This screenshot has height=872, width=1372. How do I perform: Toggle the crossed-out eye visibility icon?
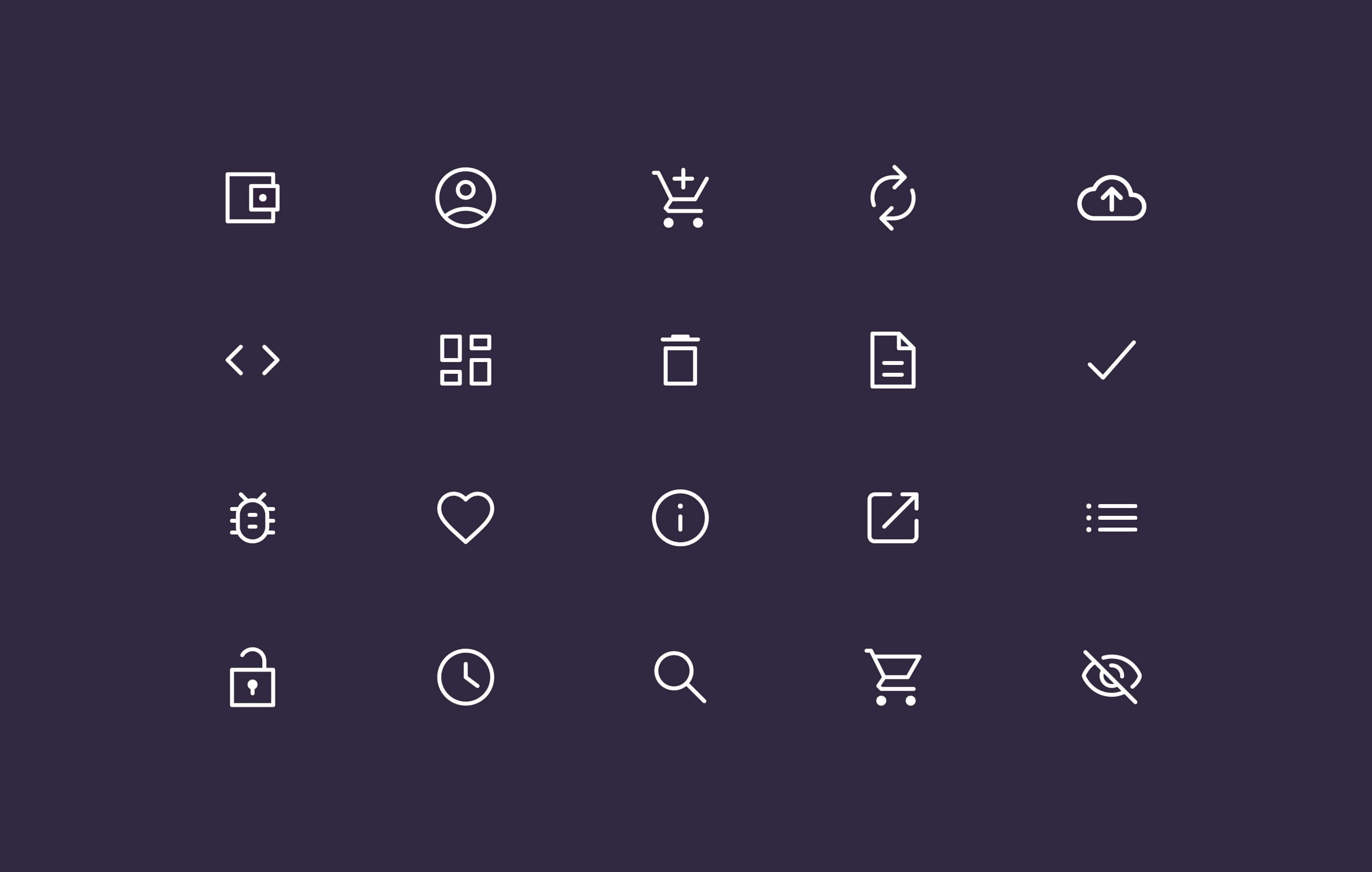[x=1112, y=677]
